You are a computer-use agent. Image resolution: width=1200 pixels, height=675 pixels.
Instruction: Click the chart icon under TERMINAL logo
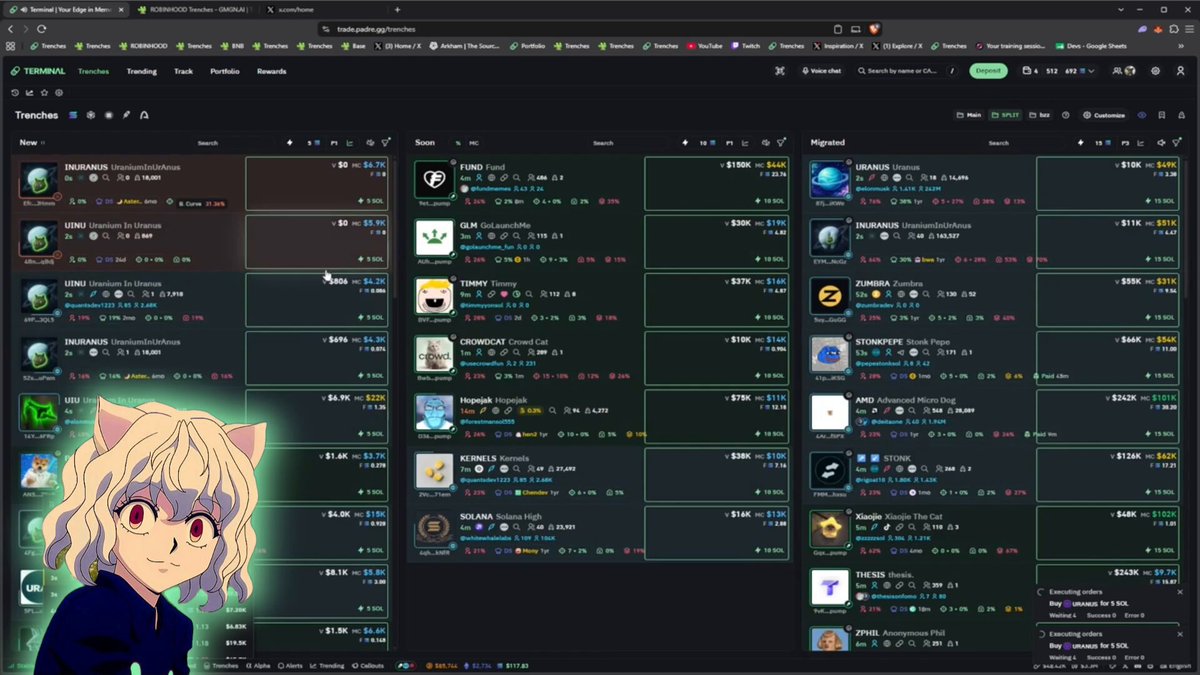tap(30, 93)
